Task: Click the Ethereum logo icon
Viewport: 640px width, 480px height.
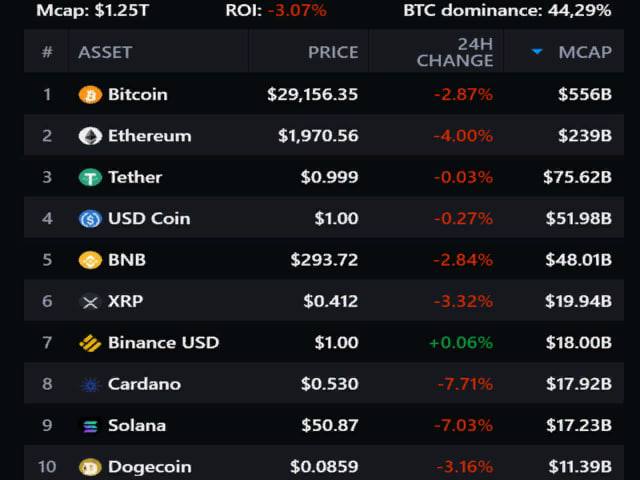Action: 90,136
